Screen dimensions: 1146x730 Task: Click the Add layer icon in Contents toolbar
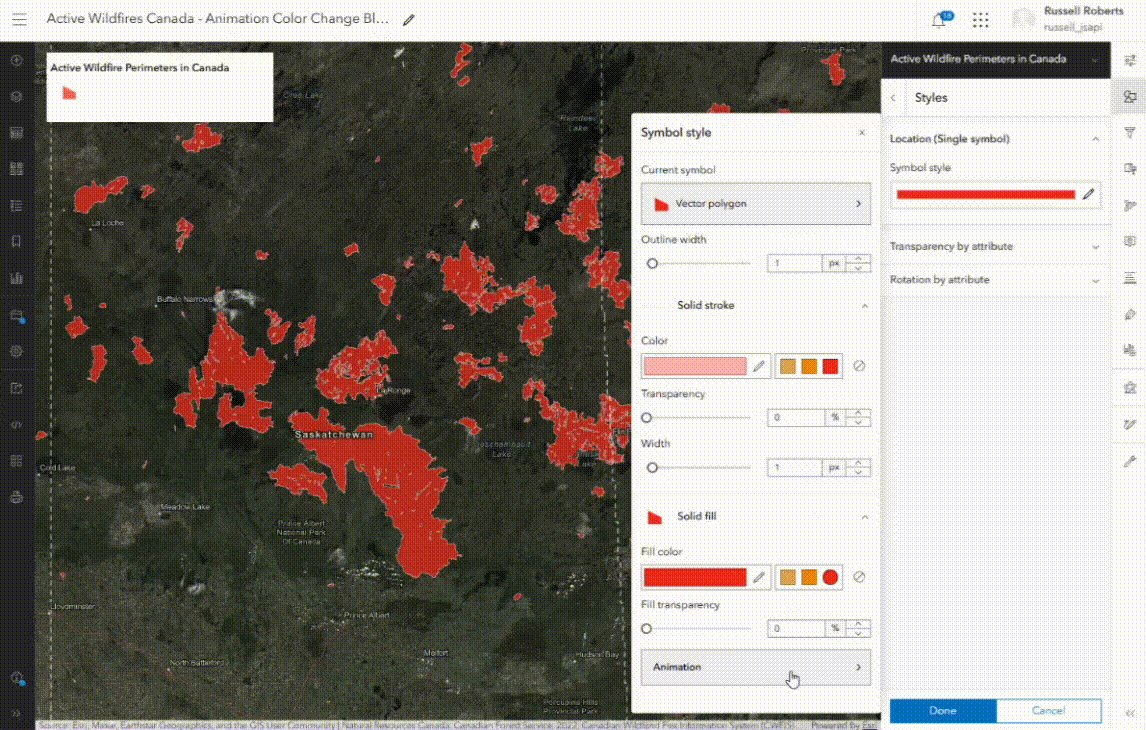click(x=16, y=61)
